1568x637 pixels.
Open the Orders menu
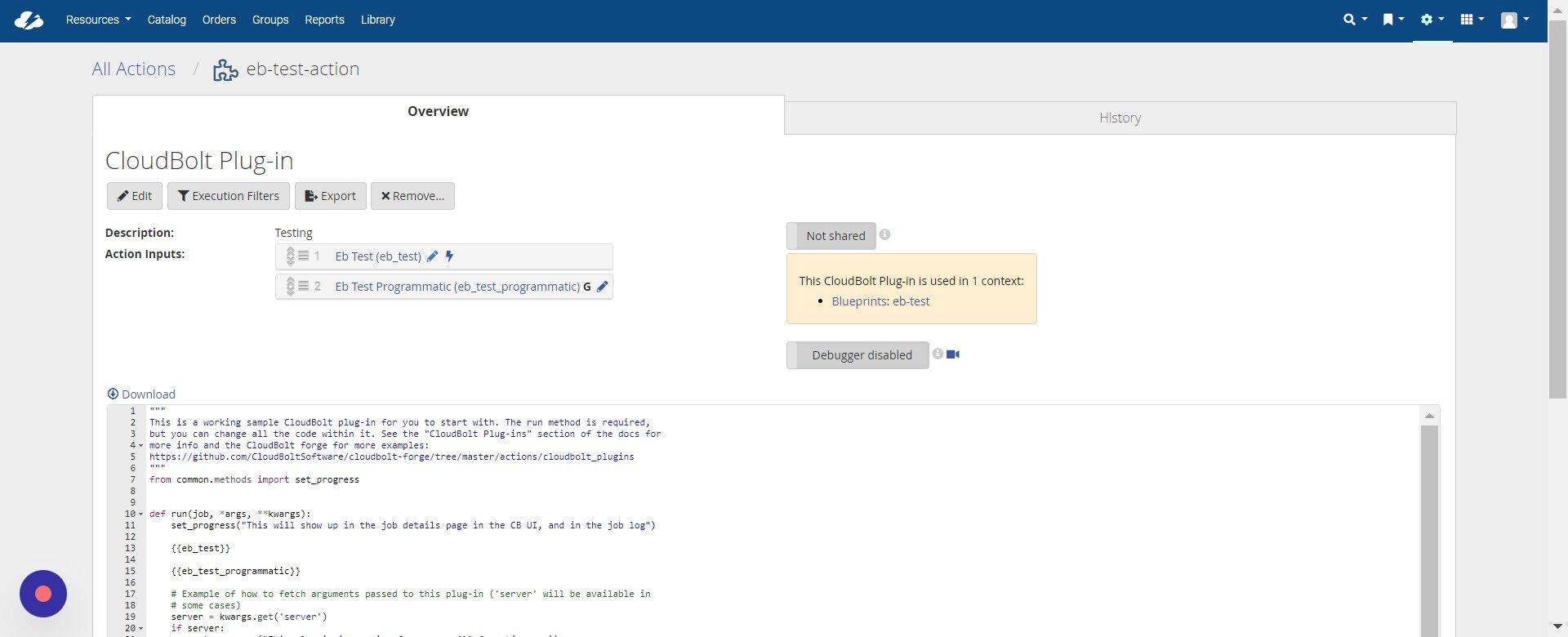pyautogui.click(x=219, y=20)
